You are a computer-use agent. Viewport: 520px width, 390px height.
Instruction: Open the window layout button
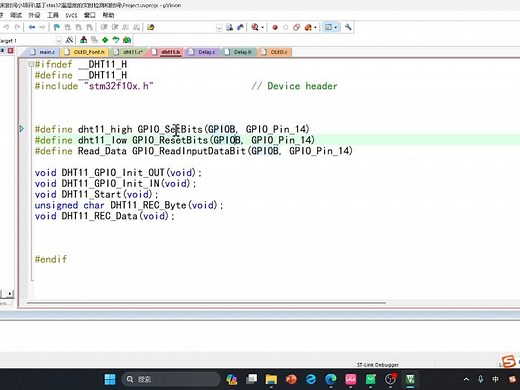[x=328, y=27]
